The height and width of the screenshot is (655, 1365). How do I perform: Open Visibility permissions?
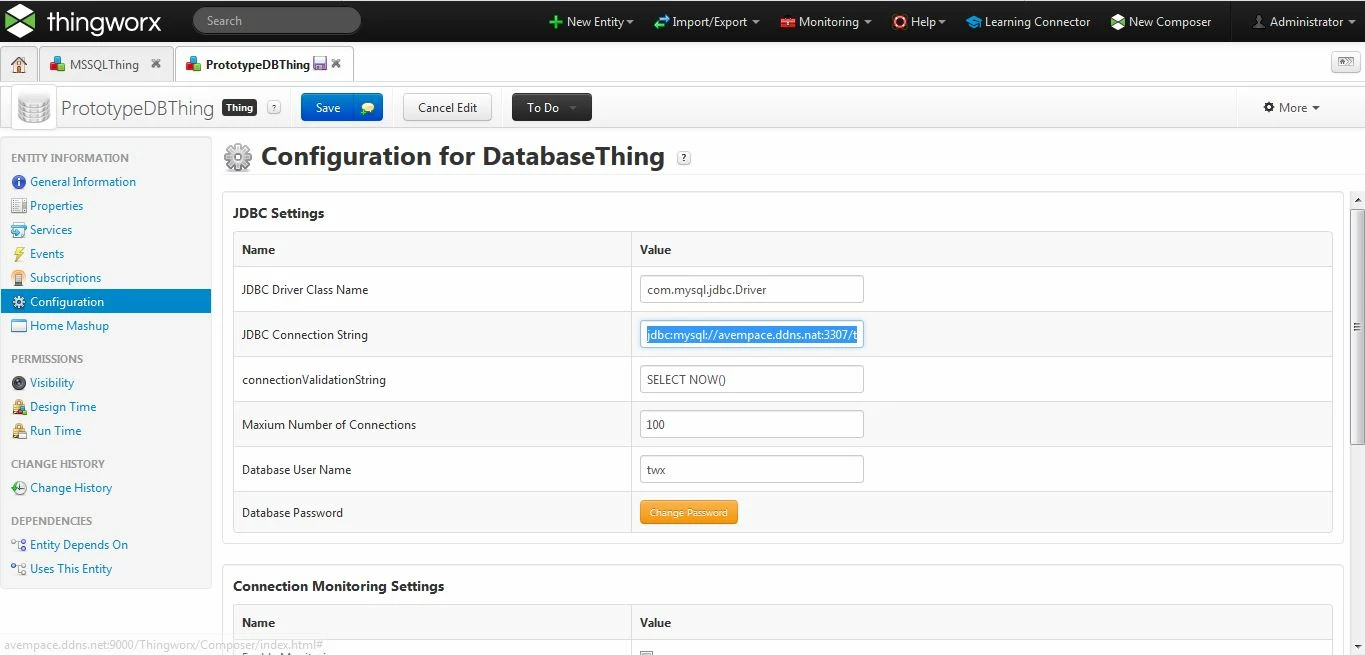pos(52,383)
